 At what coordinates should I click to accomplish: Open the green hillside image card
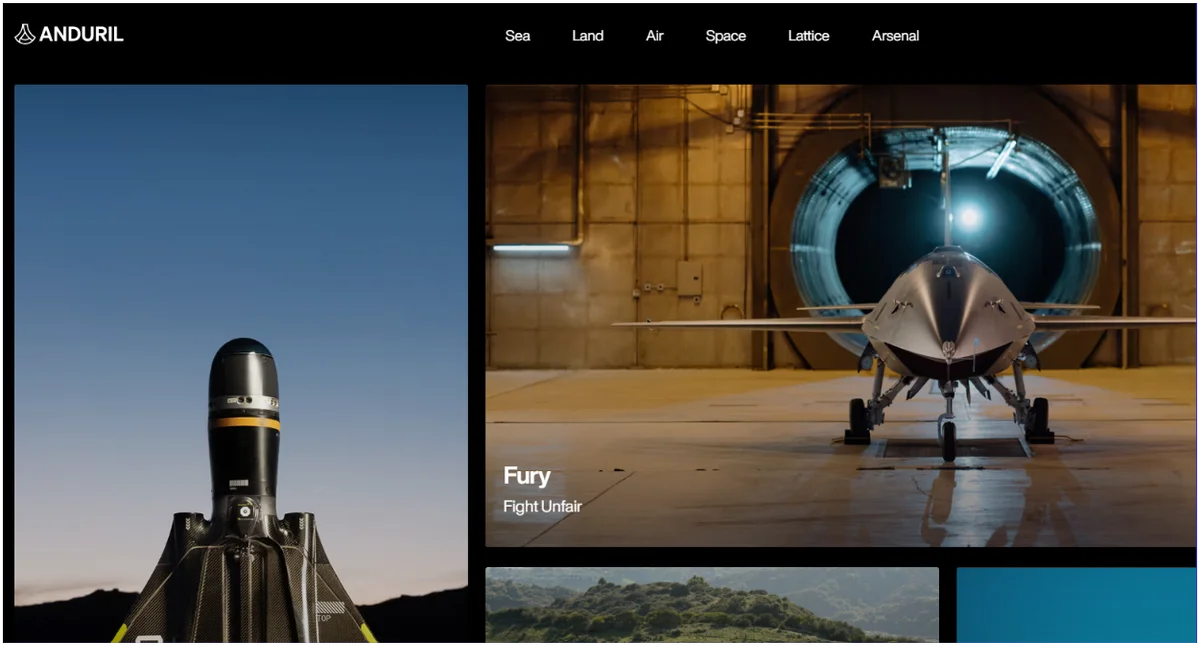click(x=712, y=605)
